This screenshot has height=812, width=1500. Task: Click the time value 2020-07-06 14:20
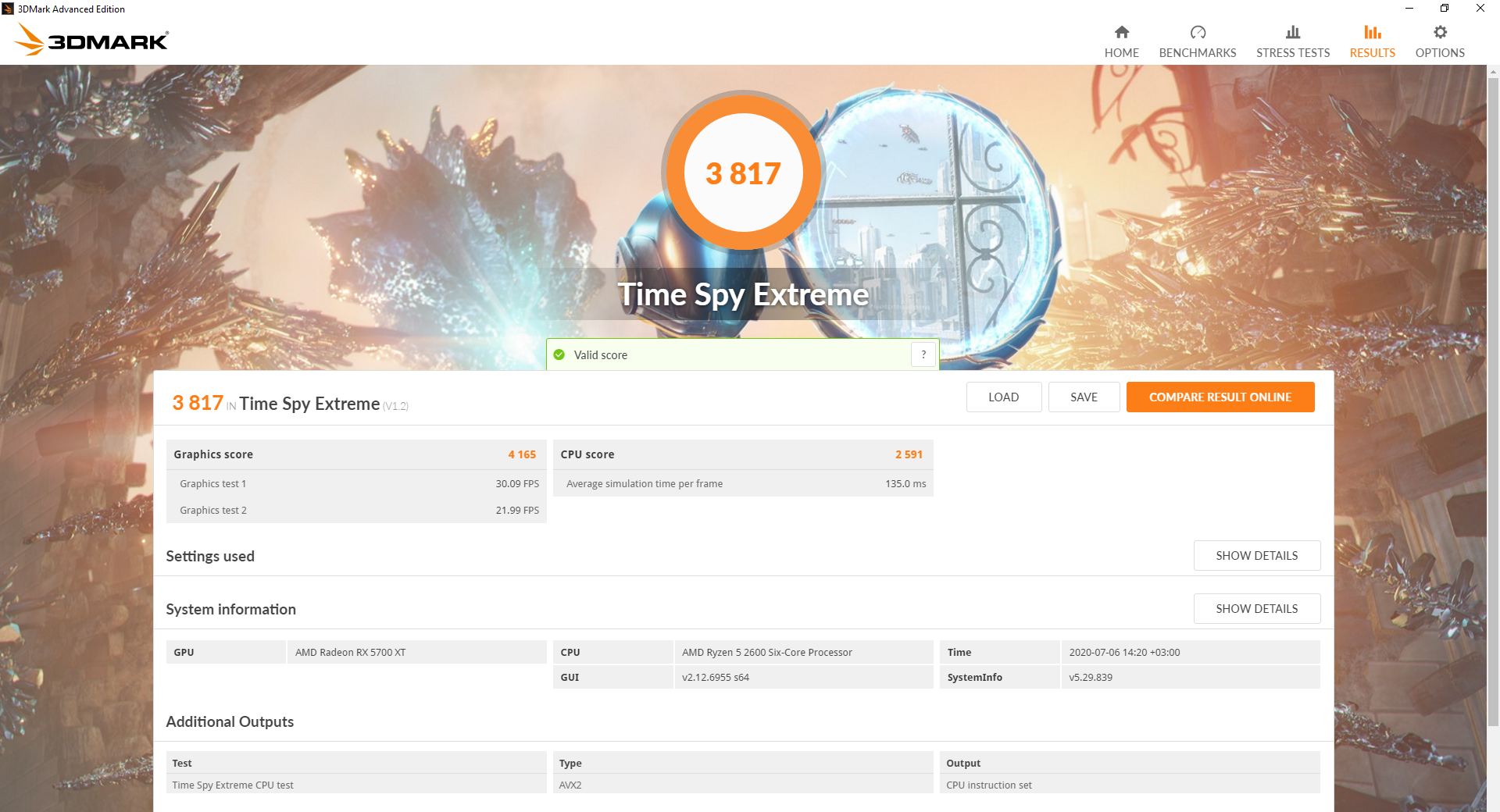[x=1190, y=652]
